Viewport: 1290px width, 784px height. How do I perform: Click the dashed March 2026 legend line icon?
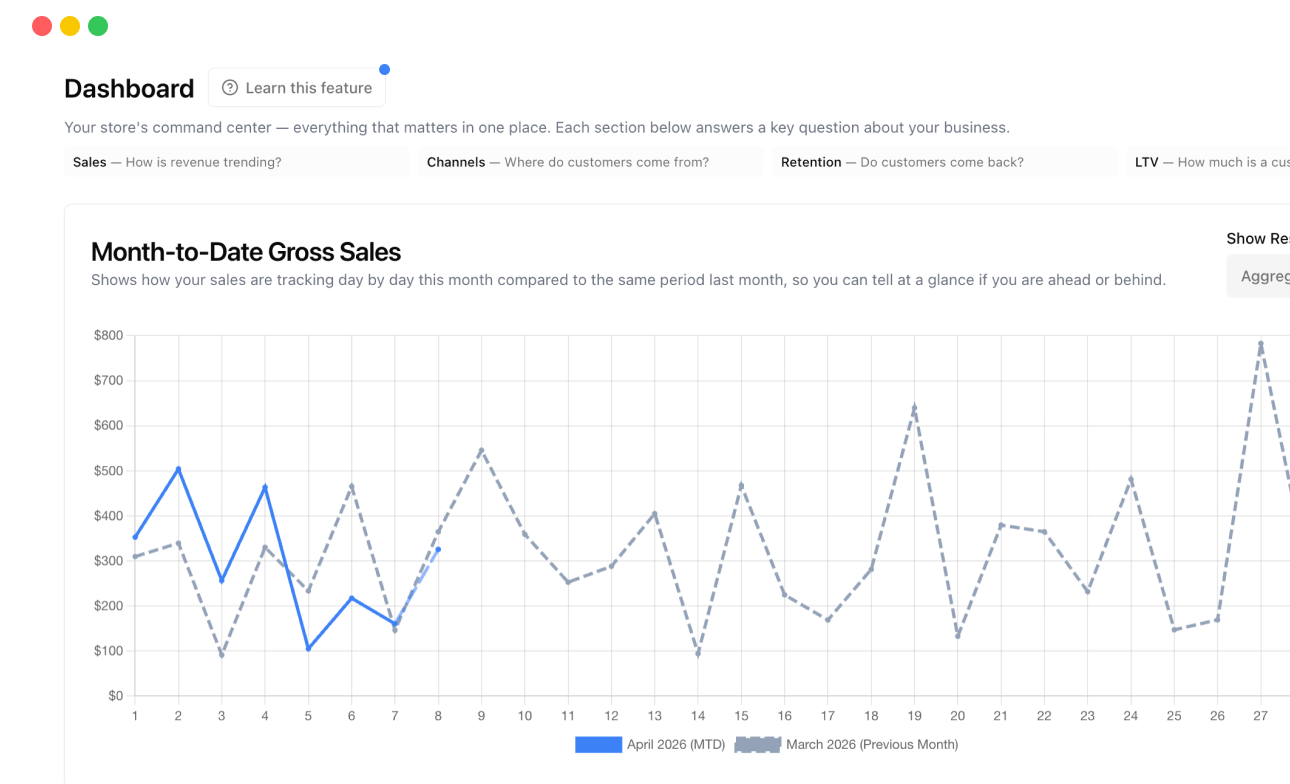tap(757, 744)
